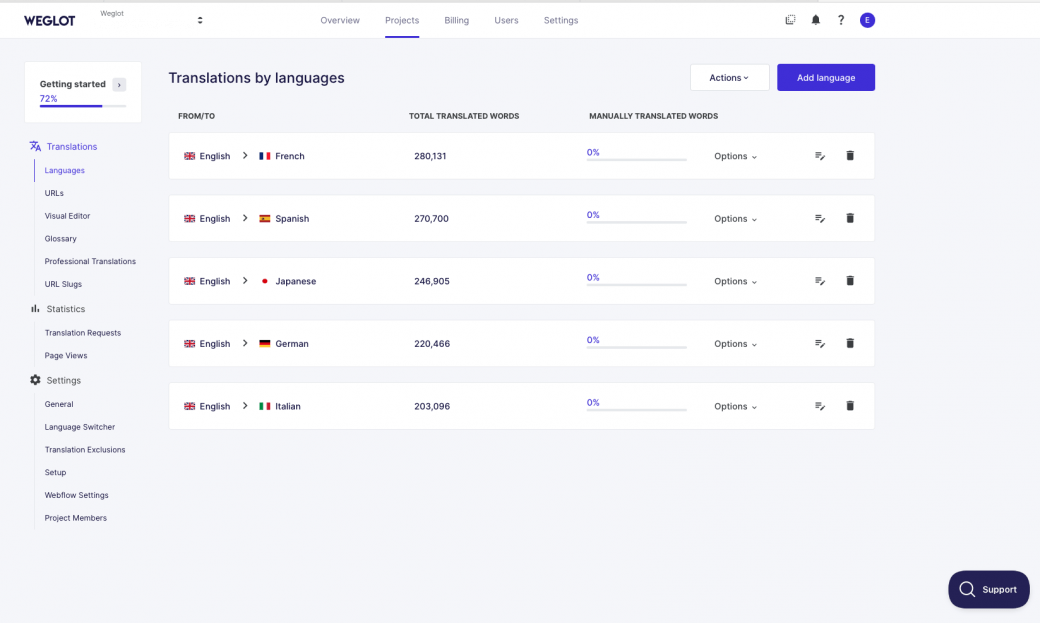Viewport: 1040px width, 623px height.
Task: Open Translation Requests
Action: point(83,333)
